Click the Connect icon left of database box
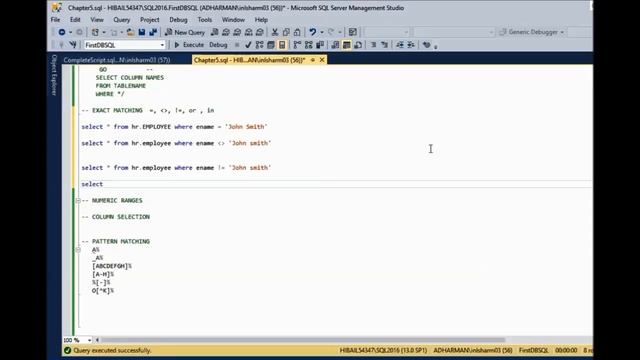The width and height of the screenshot is (640, 360). [61, 45]
